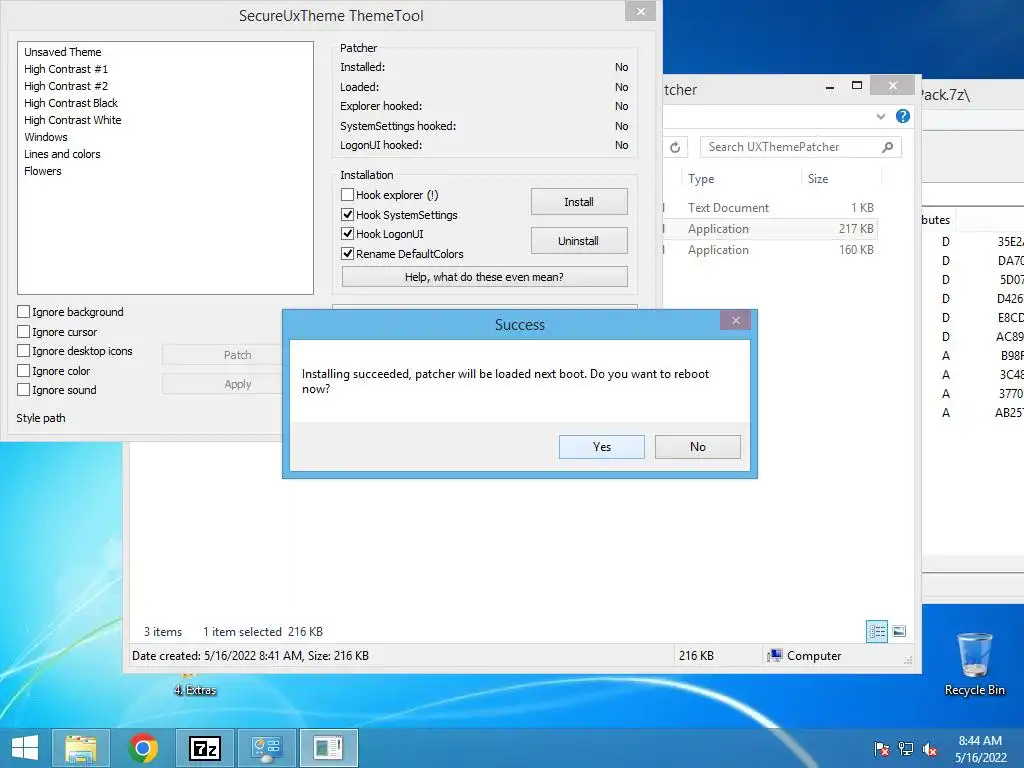The width and height of the screenshot is (1024, 768).
Task: Open File Explorer from the taskbar
Action: [x=81, y=748]
